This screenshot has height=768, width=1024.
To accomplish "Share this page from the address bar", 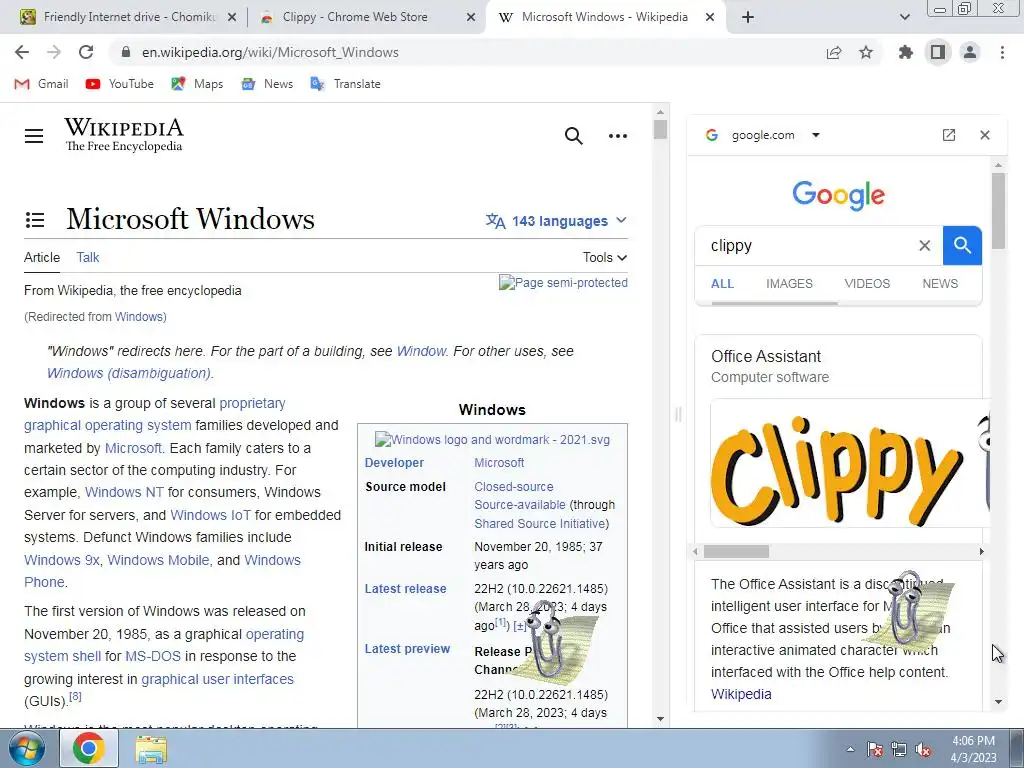I will (834, 52).
